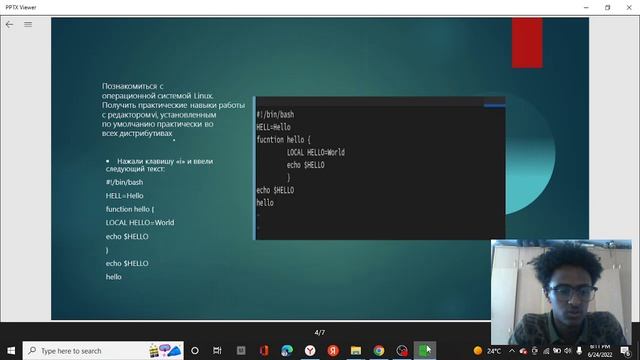The height and width of the screenshot is (360, 640).
Task: Go back using the back arrow
Action: pyautogui.click(x=9, y=24)
